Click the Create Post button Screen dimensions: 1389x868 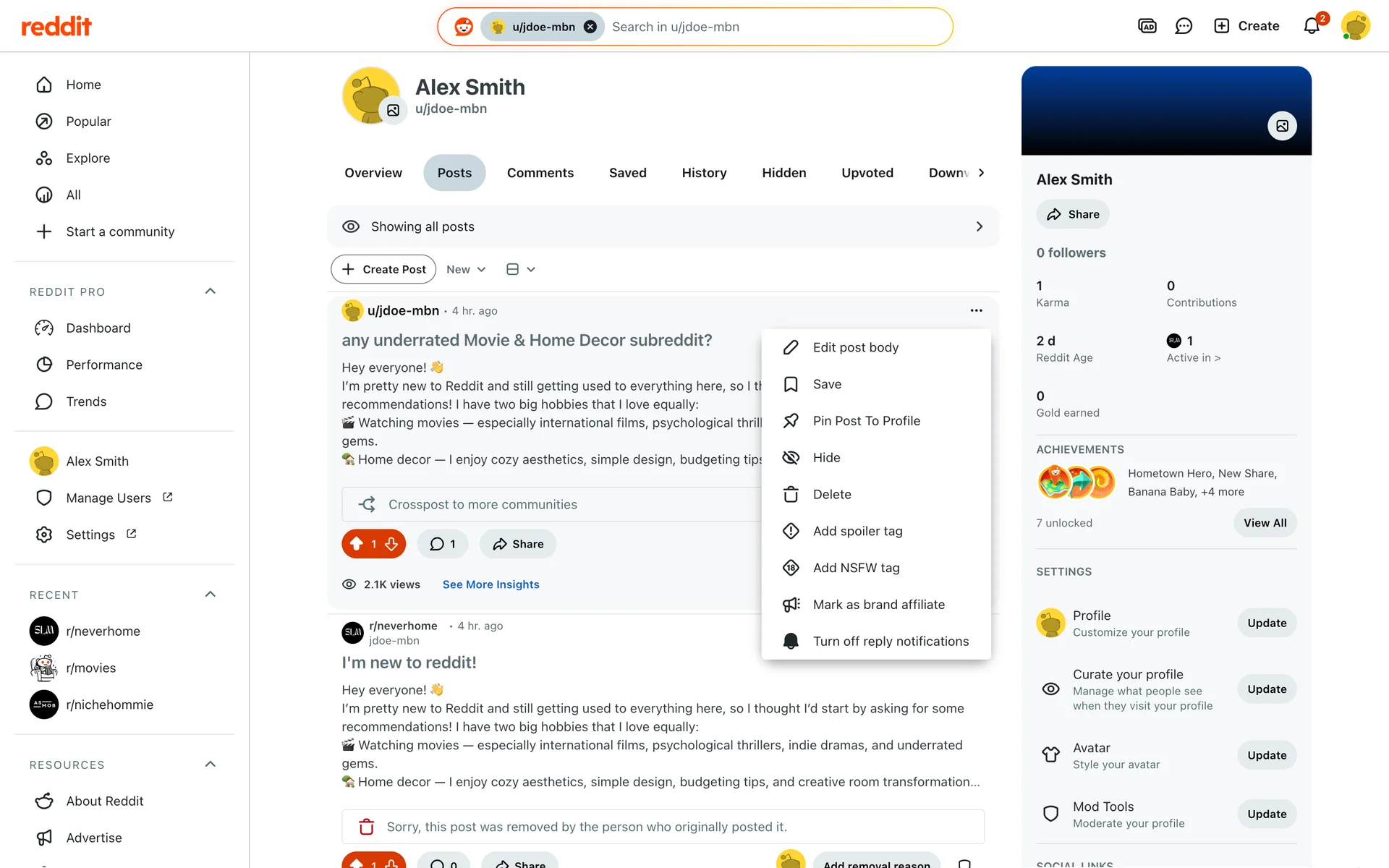tap(383, 269)
